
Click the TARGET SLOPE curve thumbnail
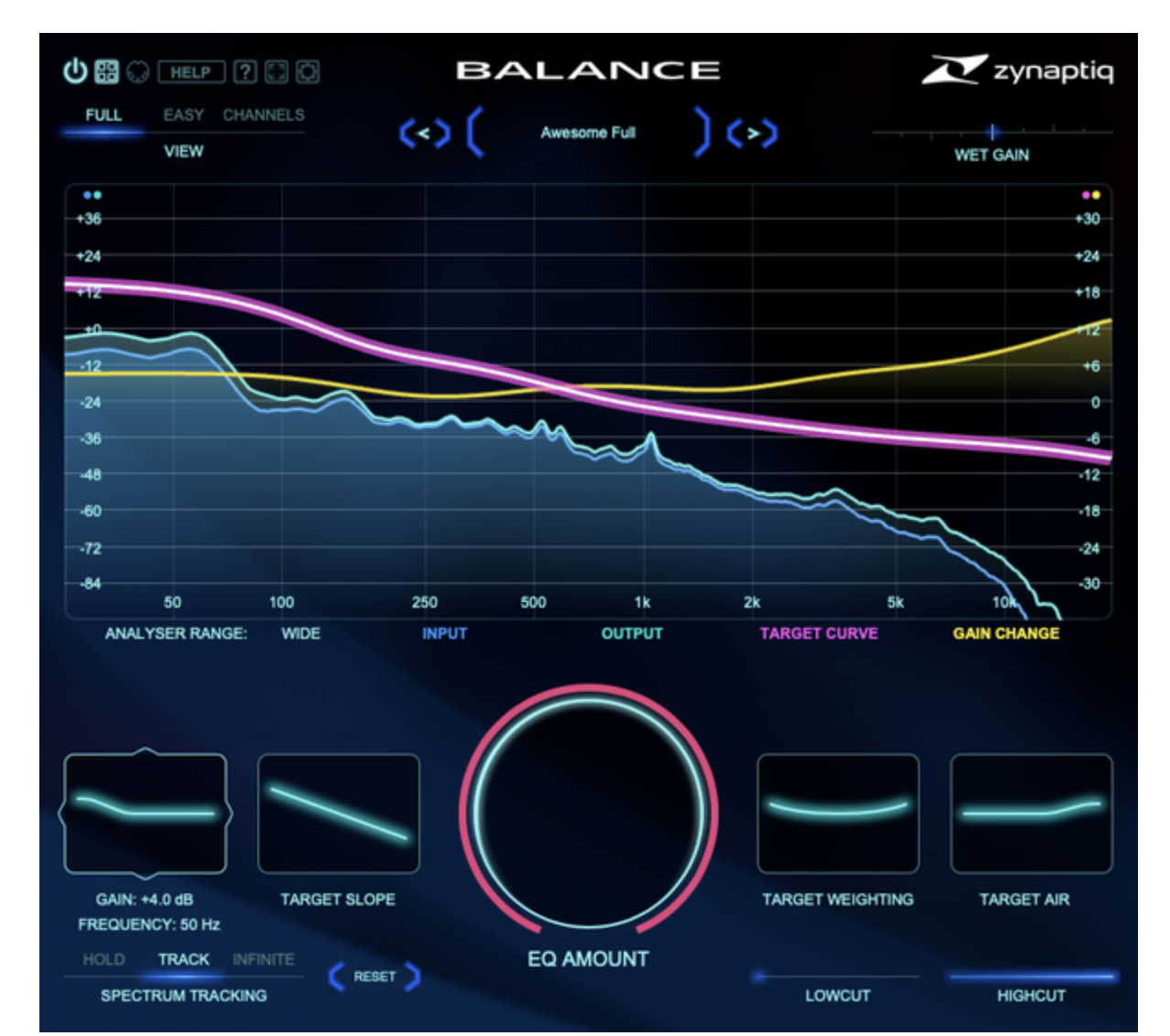[x=339, y=813]
